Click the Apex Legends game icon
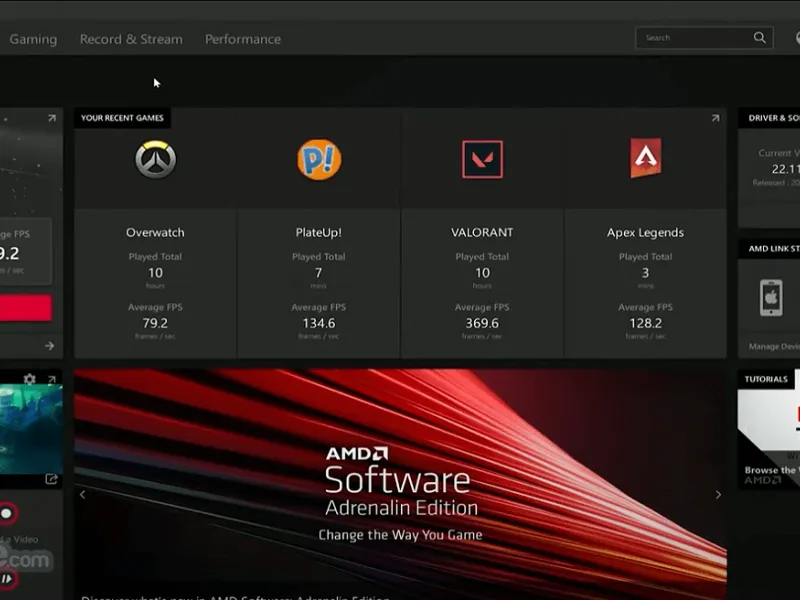The width and height of the screenshot is (800, 600). [645, 158]
